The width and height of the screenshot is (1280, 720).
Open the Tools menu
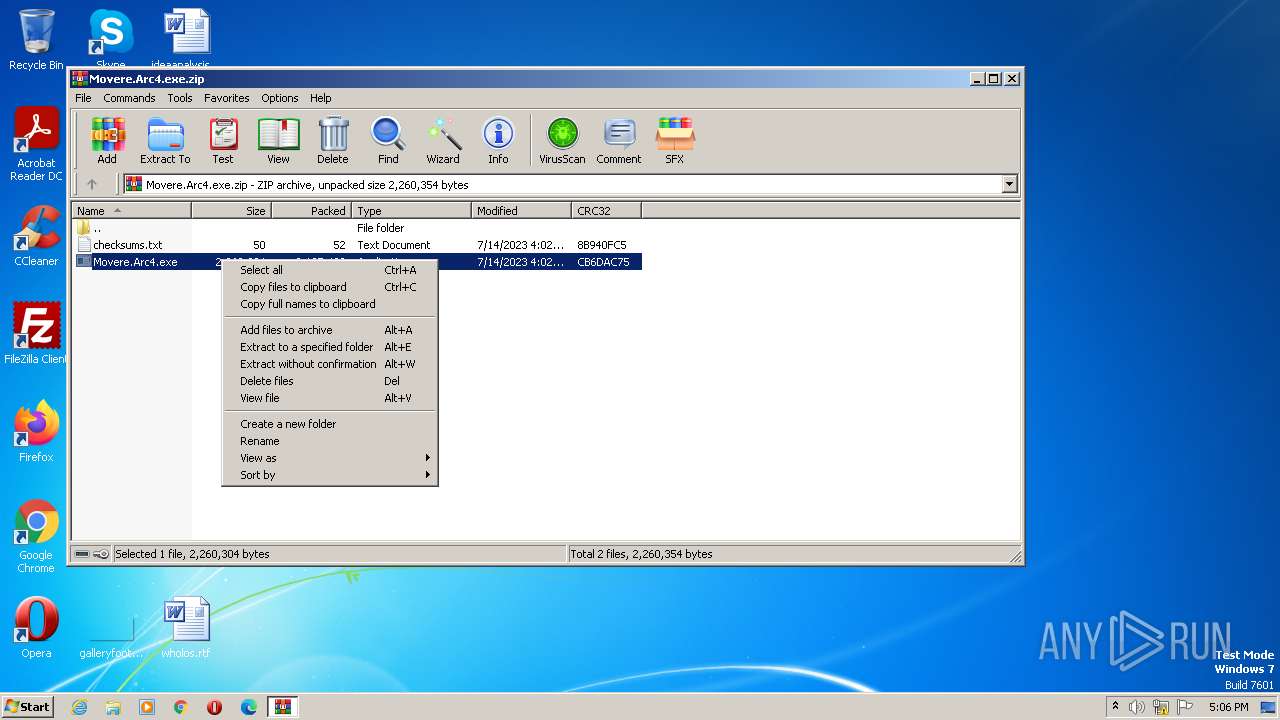pos(180,98)
